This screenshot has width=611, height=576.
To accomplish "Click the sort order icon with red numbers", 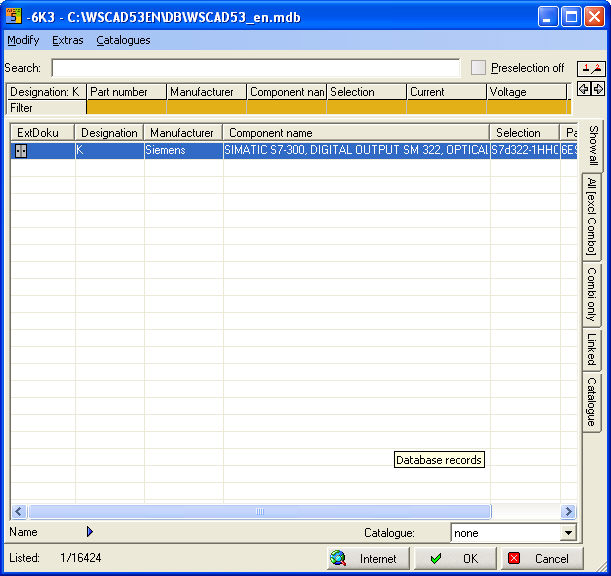I will point(591,69).
